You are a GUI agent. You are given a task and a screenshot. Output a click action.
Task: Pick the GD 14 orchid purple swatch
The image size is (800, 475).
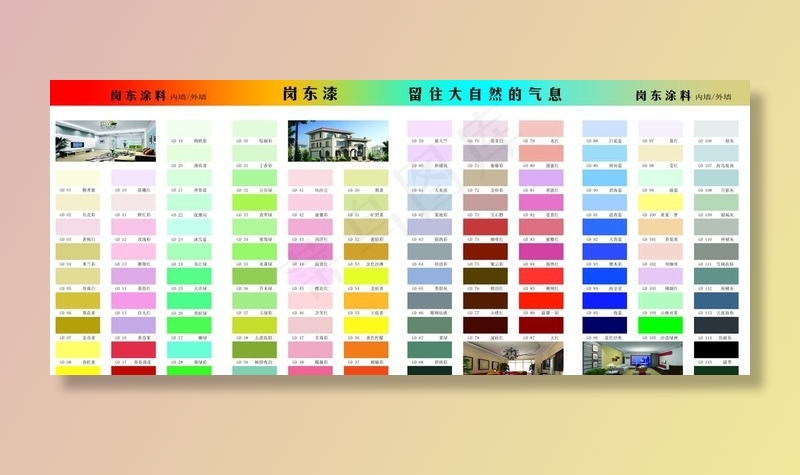134,276
